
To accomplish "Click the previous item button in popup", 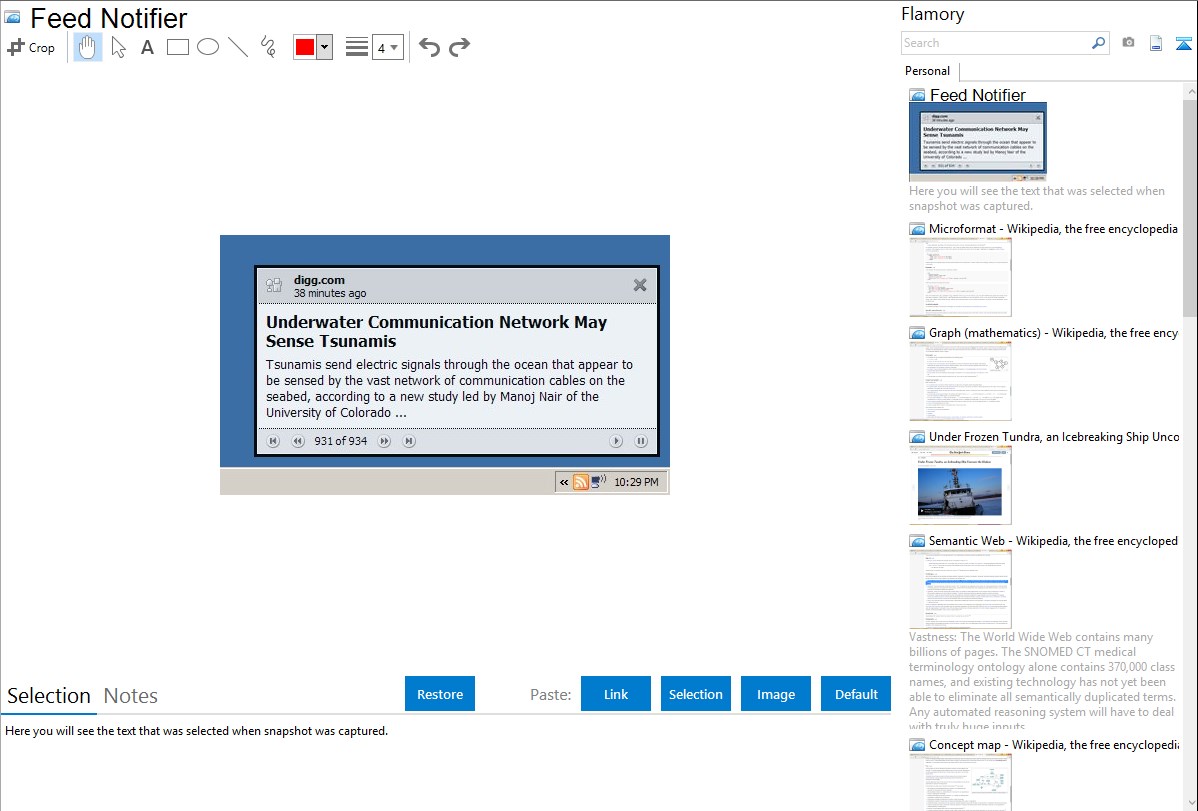I will tap(298, 441).
